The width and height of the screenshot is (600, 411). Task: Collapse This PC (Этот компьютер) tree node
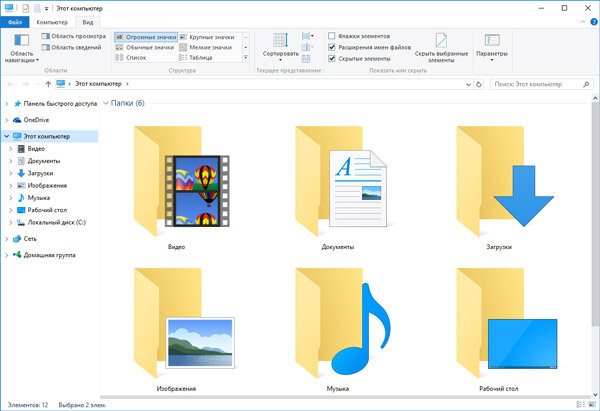point(7,136)
